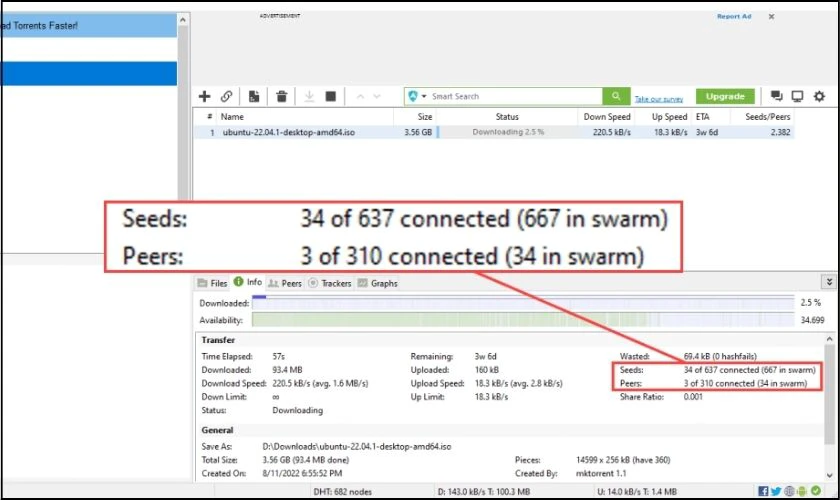The height and width of the screenshot is (500, 840).
Task: Click 'DHT: 682 nodes' in status bar
Action: pyautogui.click(x=342, y=491)
